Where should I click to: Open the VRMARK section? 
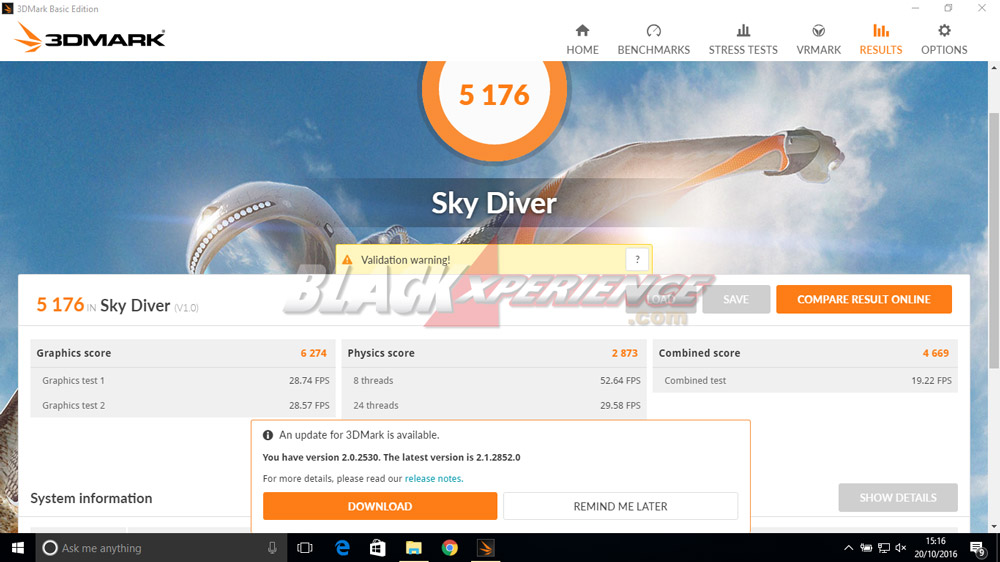click(818, 39)
